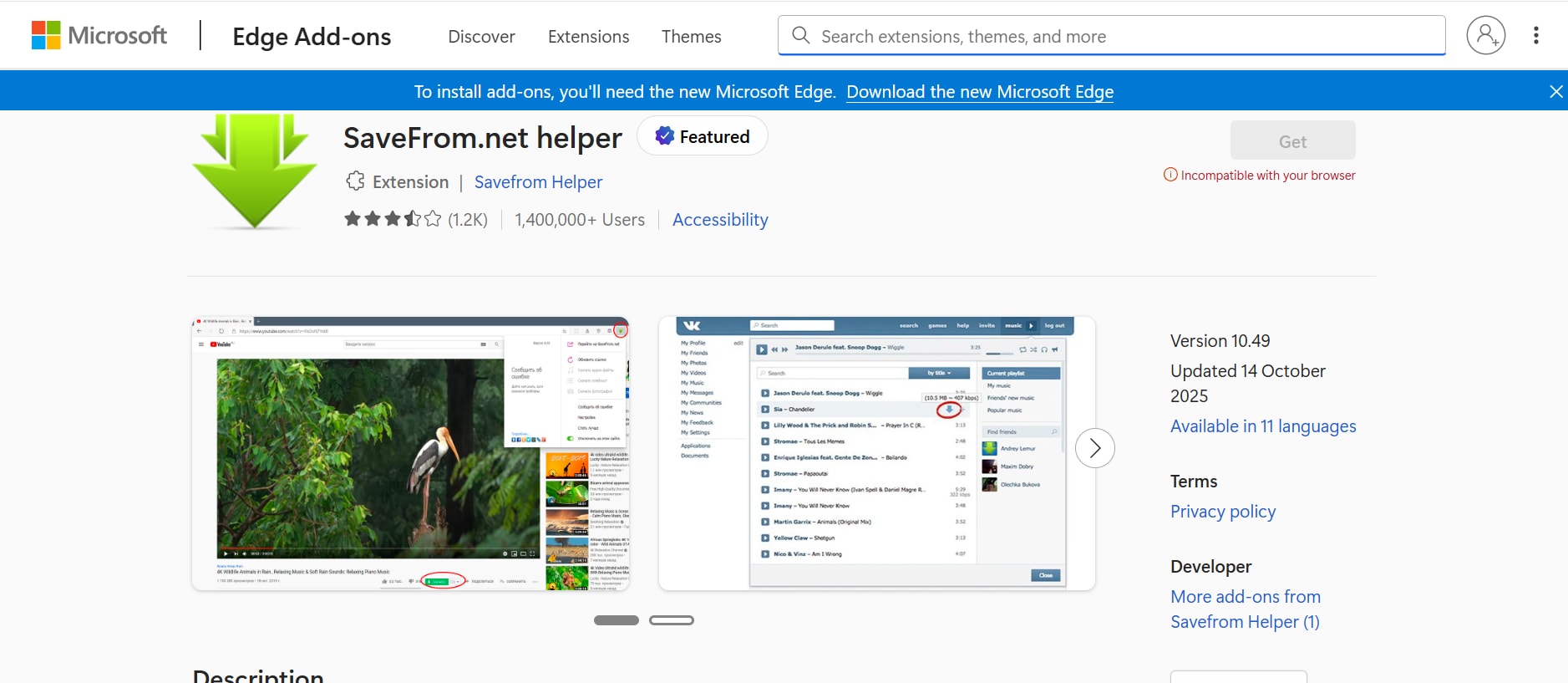Open More add-ons from Savefrom Helper link
1568x683 pixels.
tap(1246, 609)
